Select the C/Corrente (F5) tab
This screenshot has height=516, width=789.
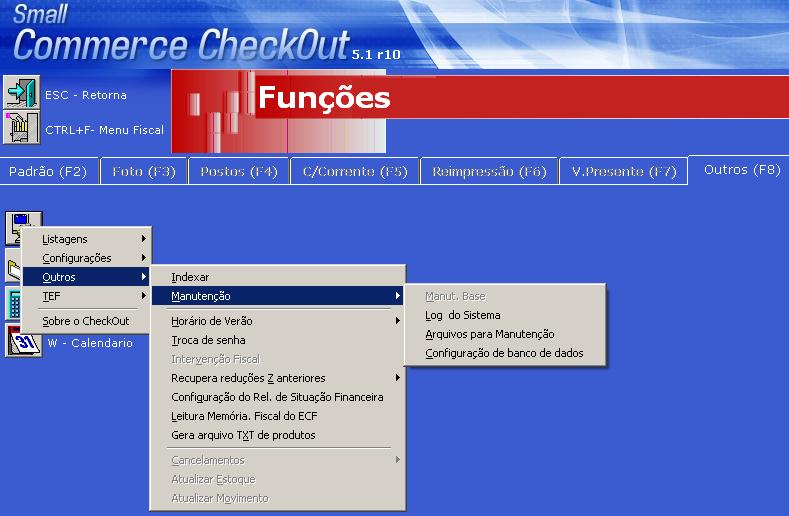tap(355, 172)
